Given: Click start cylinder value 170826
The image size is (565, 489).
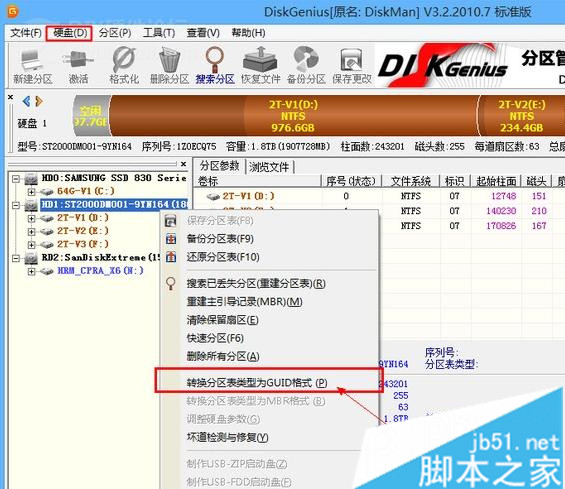Looking at the screenshot, I should tap(501, 226).
